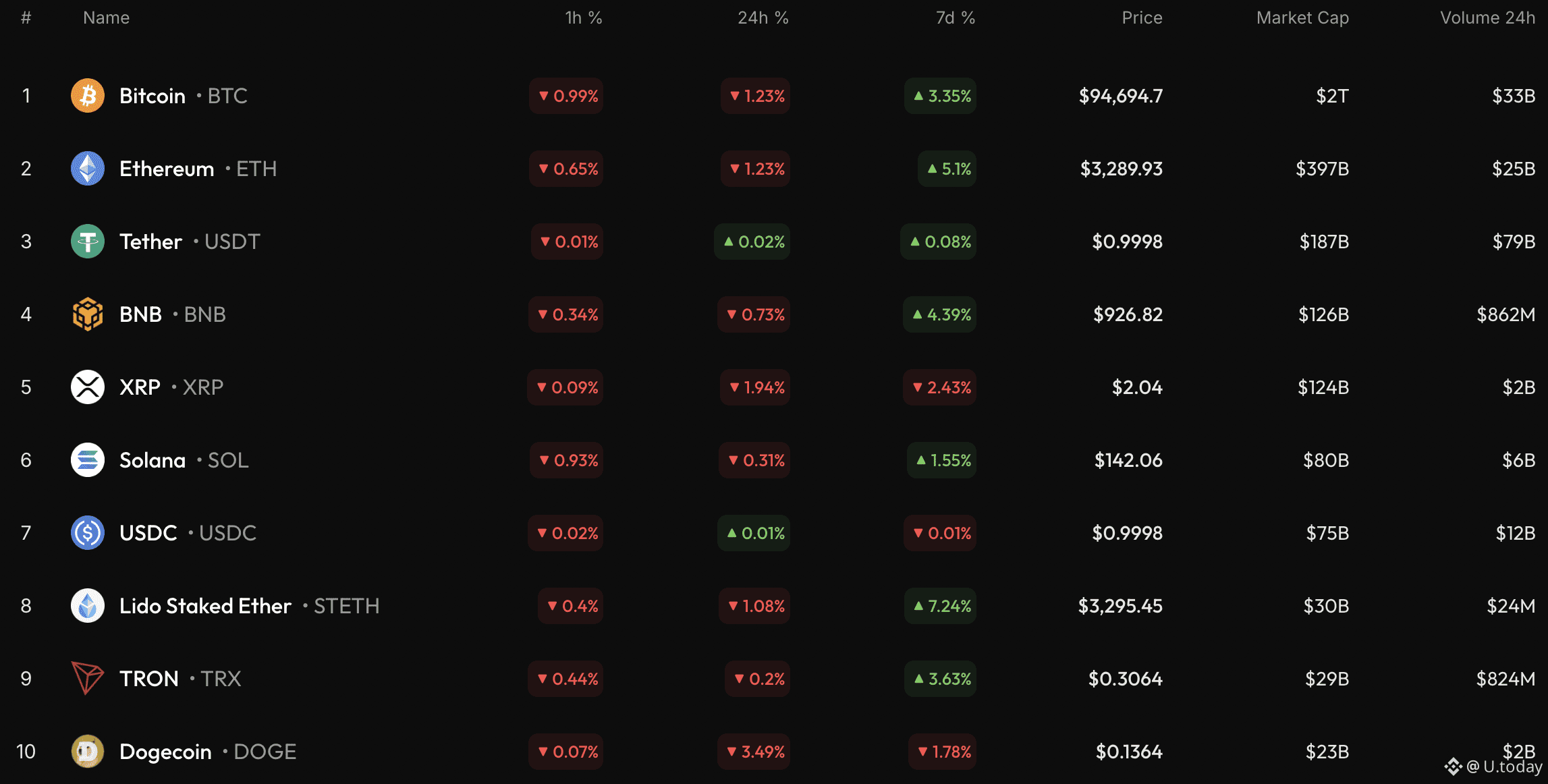Click the USDC blue dollar icon

(x=88, y=533)
